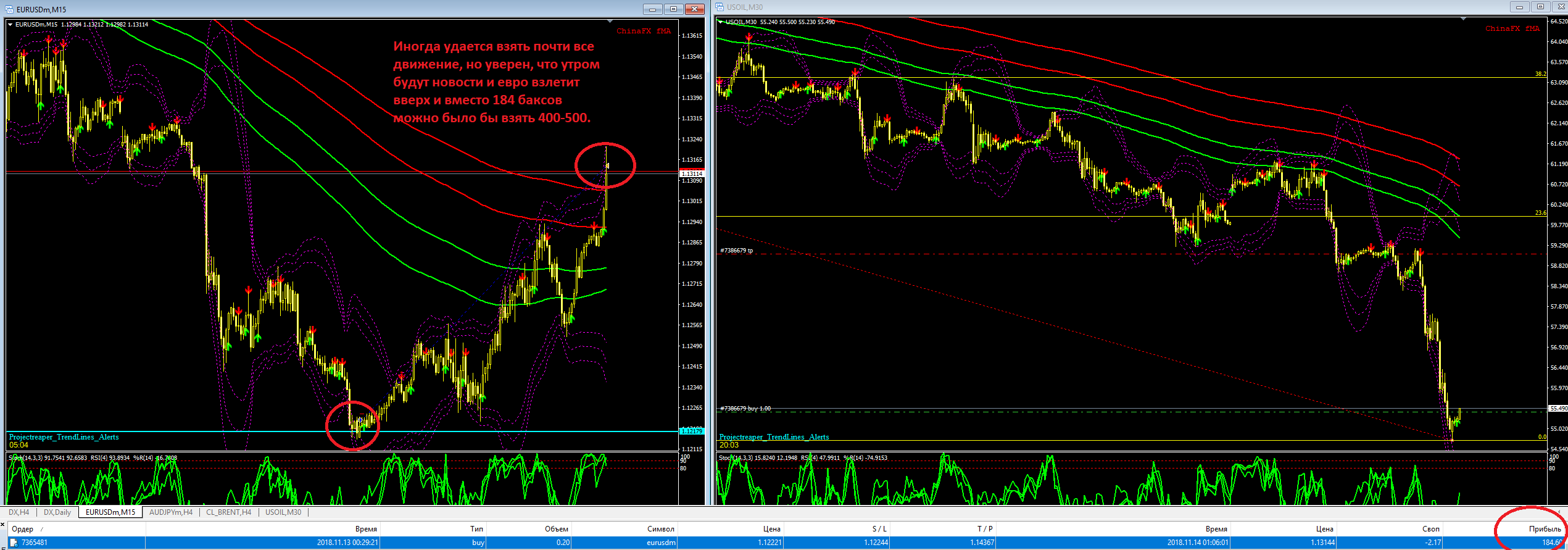Expand the one-click trading triangle on the USOIL chart
Image resolution: width=1568 pixels, height=550 pixels.
[x=720, y=22]
